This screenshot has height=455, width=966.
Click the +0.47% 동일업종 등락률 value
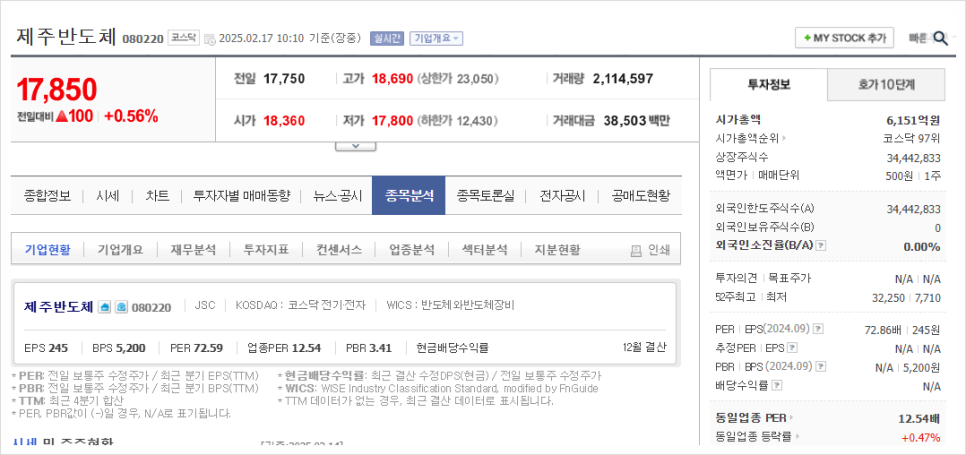point(920,438)
